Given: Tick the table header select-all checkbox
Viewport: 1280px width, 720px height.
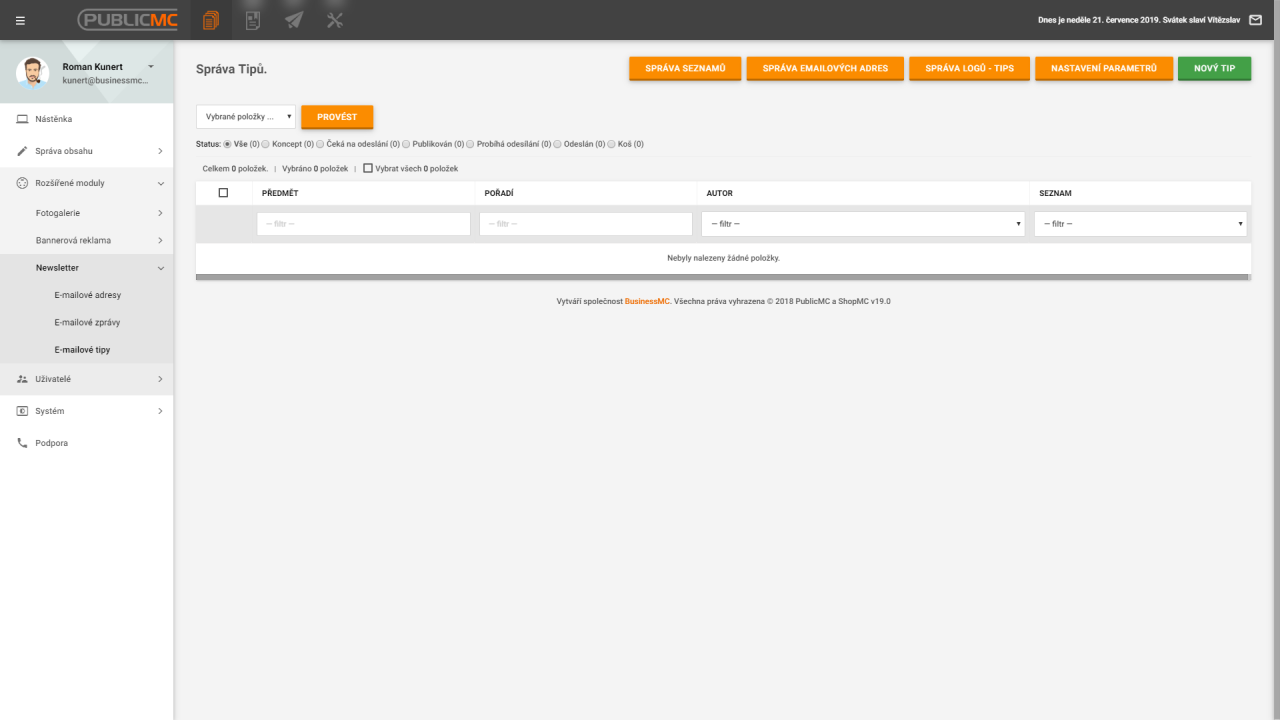Looking at the screenshot, I should tap(223, 193).
